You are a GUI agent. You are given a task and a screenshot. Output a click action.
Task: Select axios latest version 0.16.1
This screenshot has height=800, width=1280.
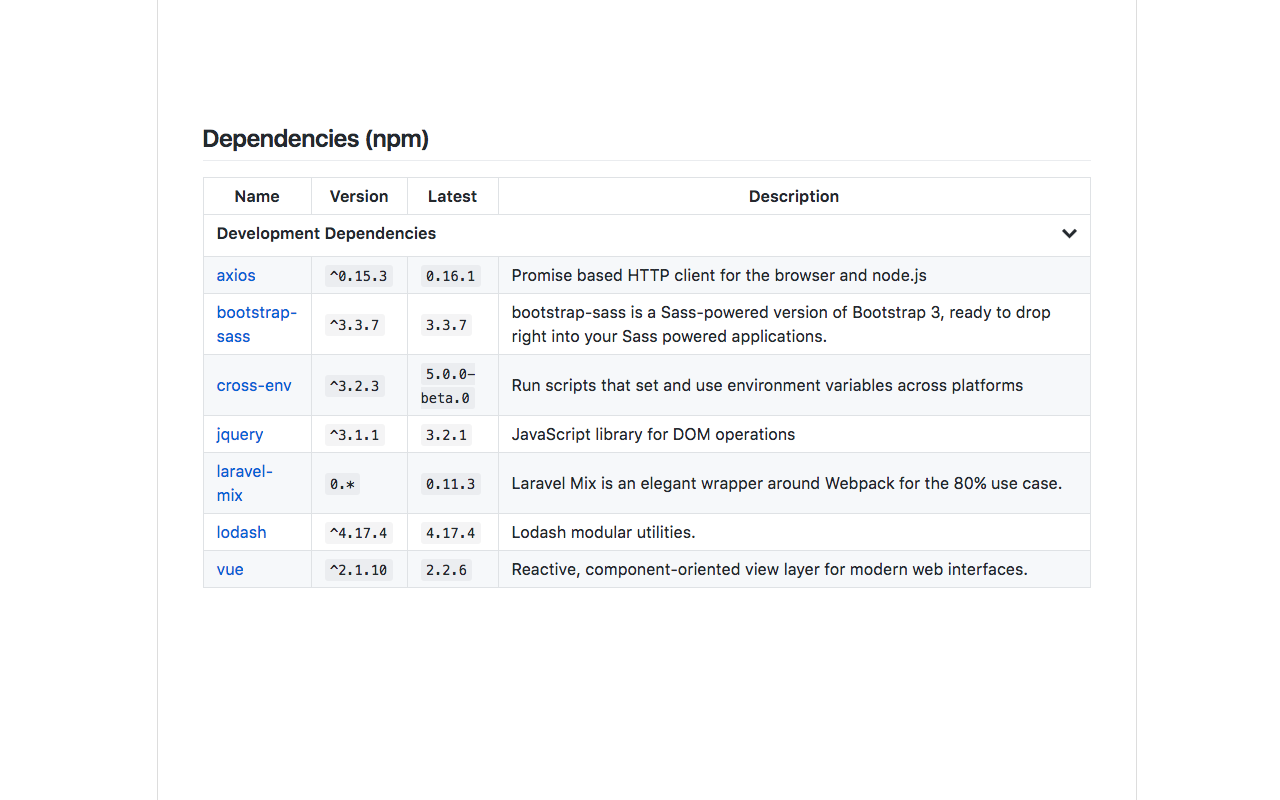coord(451,276)
